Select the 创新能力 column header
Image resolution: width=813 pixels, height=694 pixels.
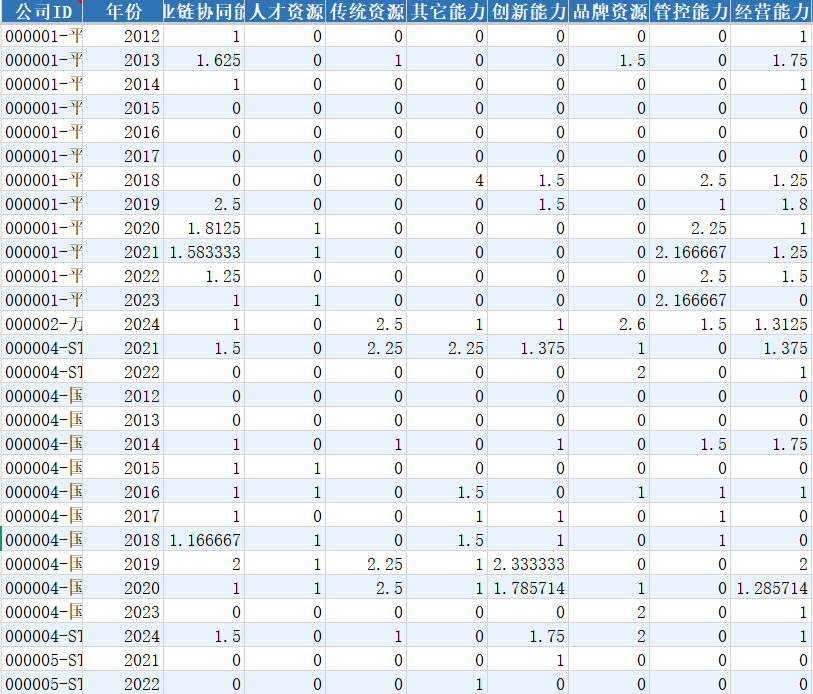(x=528, y=12)
